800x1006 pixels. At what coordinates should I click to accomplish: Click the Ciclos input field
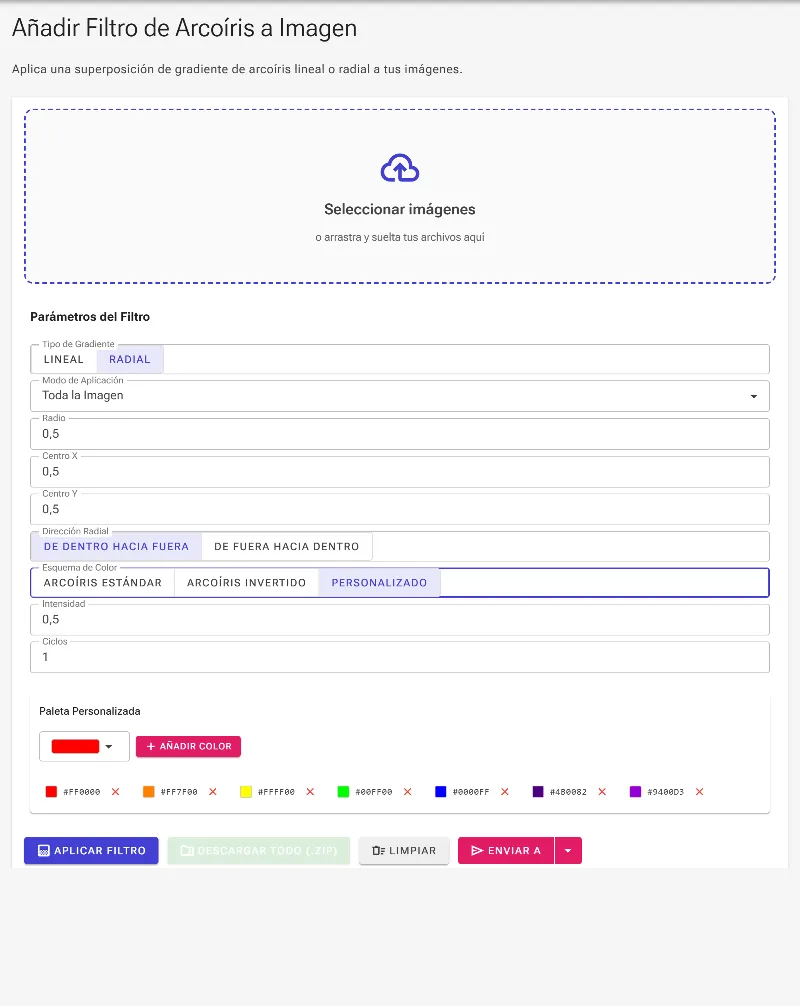pos(400,657)
